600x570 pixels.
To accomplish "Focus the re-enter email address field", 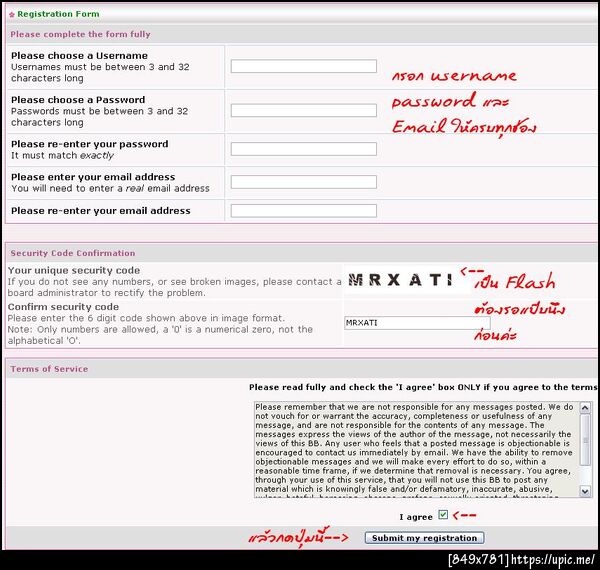I will (x=303, y=211).
